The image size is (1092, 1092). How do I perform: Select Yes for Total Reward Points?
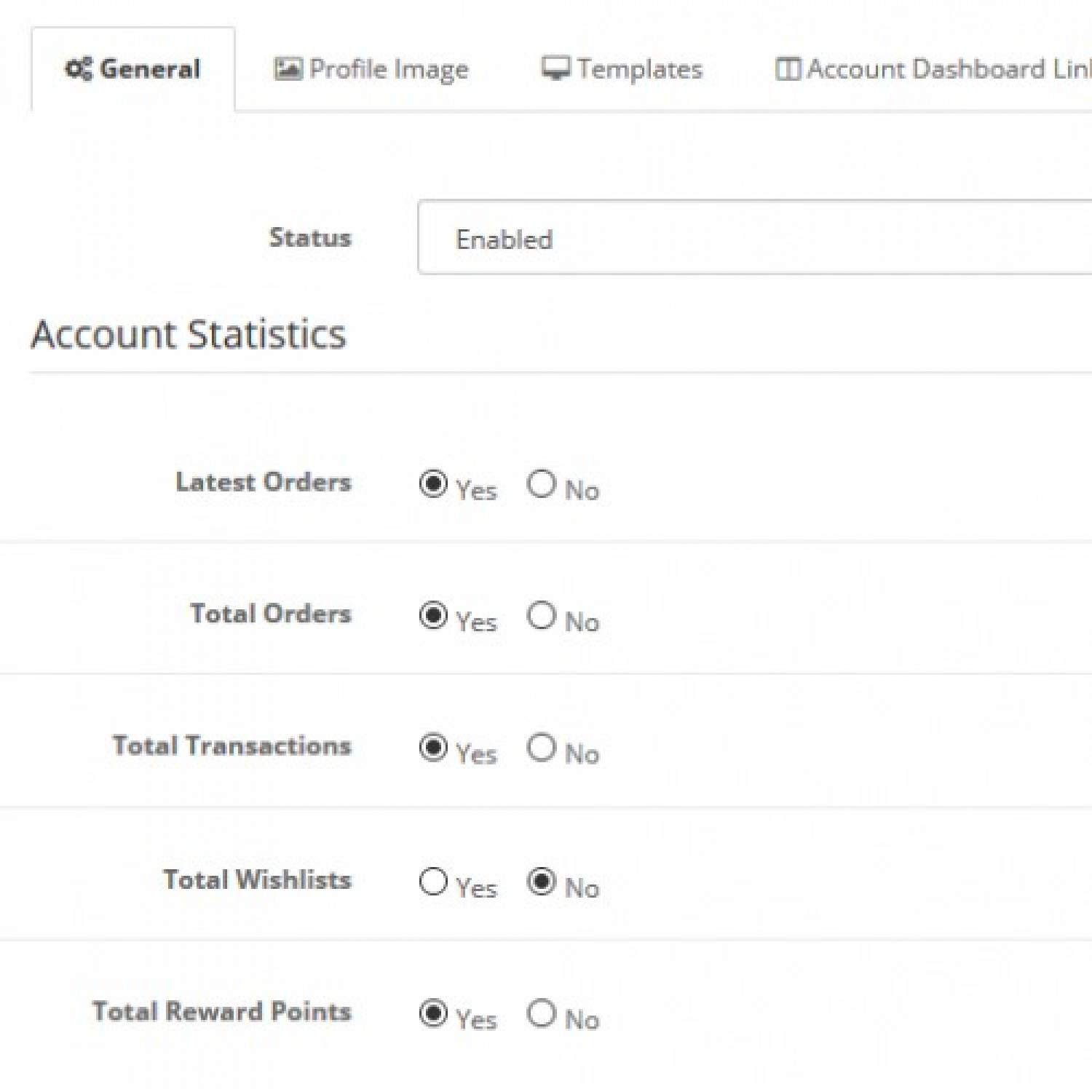[433, 1013]
